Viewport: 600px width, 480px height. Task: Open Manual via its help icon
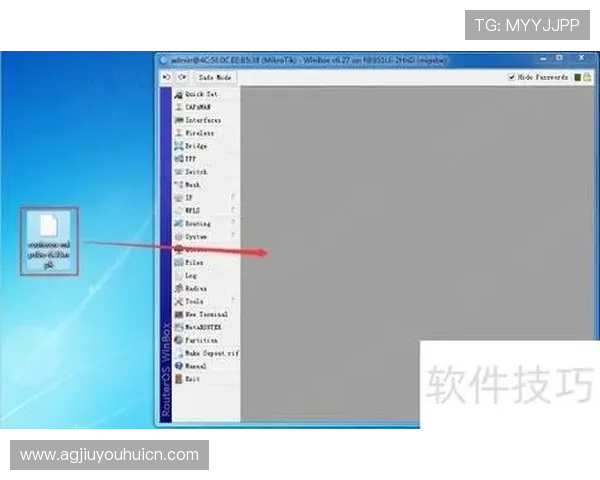(179, 366)
